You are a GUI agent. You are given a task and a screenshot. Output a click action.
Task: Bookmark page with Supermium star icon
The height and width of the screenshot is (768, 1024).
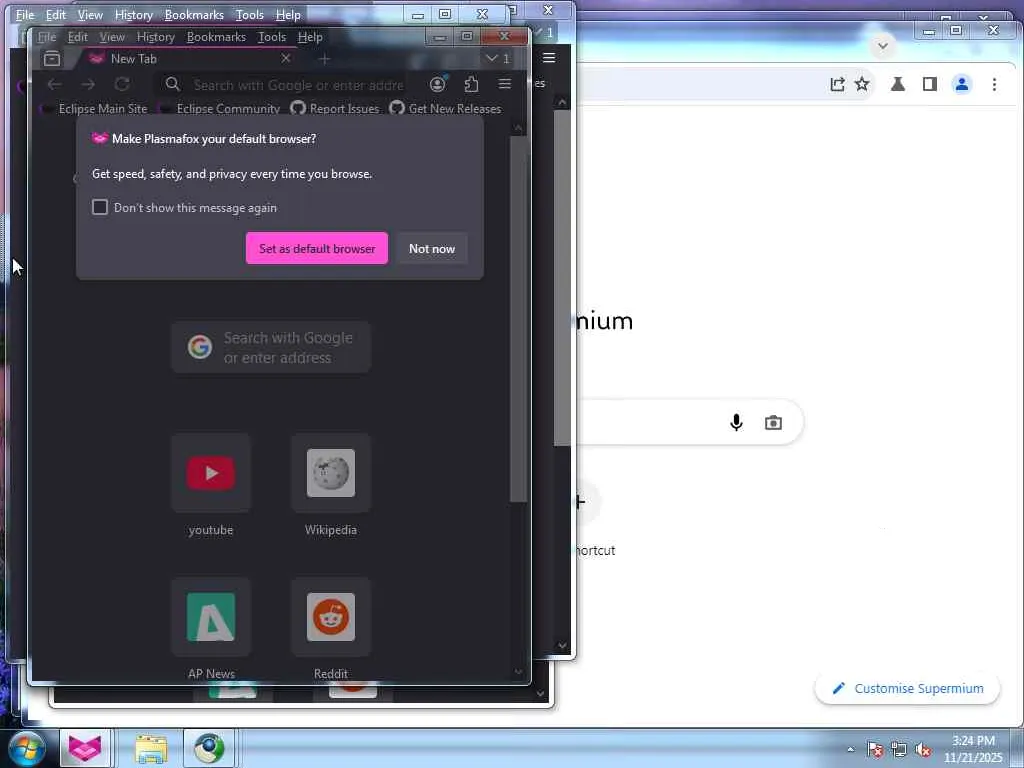click(x=862, y=84)
